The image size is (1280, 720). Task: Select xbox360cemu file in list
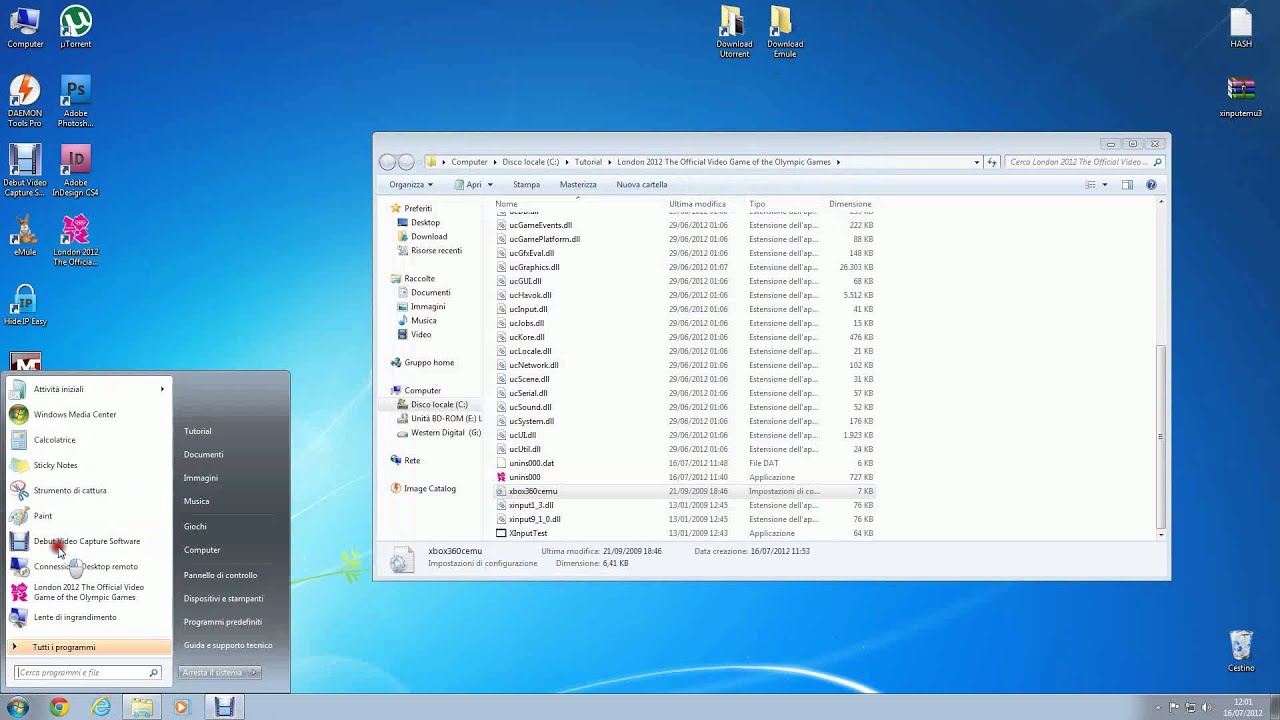pyautogui.click(x=686, y=491)
